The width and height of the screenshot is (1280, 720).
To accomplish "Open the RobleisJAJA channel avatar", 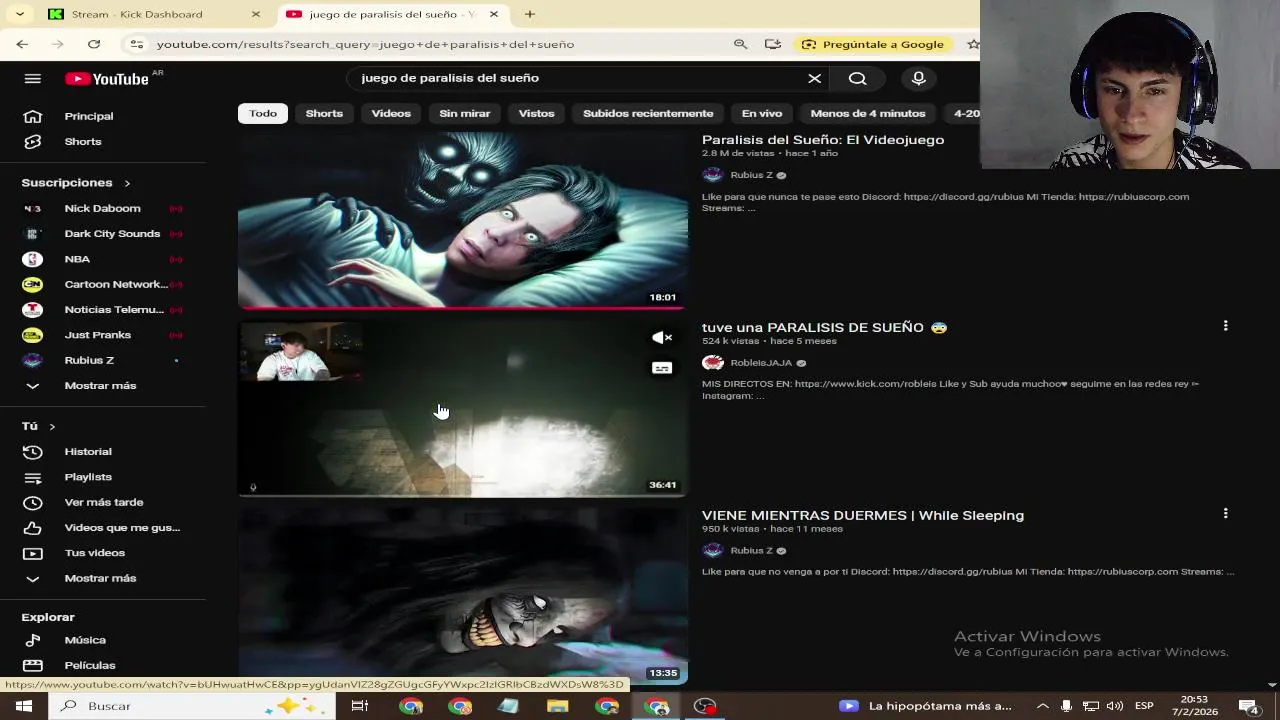I will 712,363.
